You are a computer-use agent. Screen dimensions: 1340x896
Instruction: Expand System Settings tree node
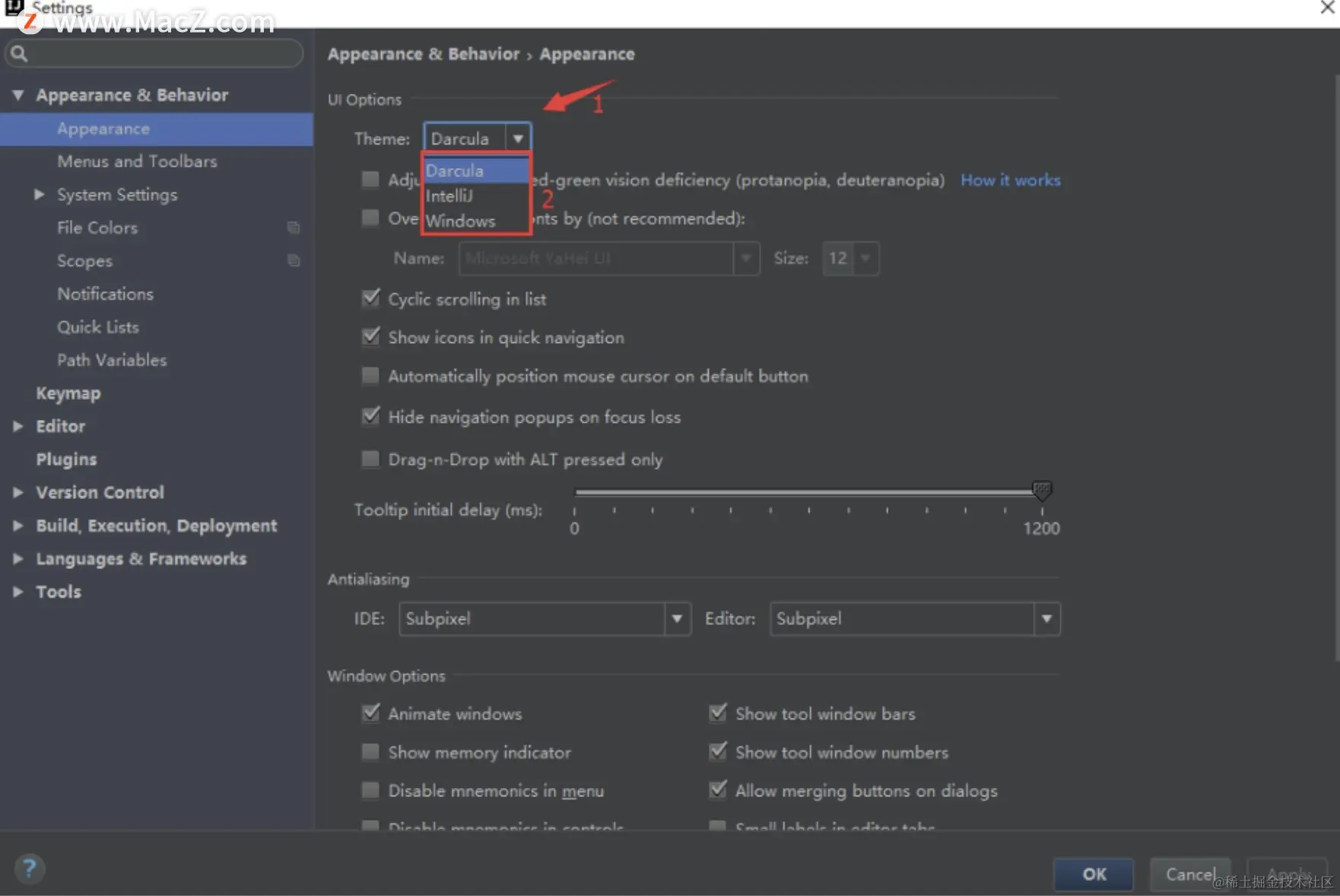point(39,195)
